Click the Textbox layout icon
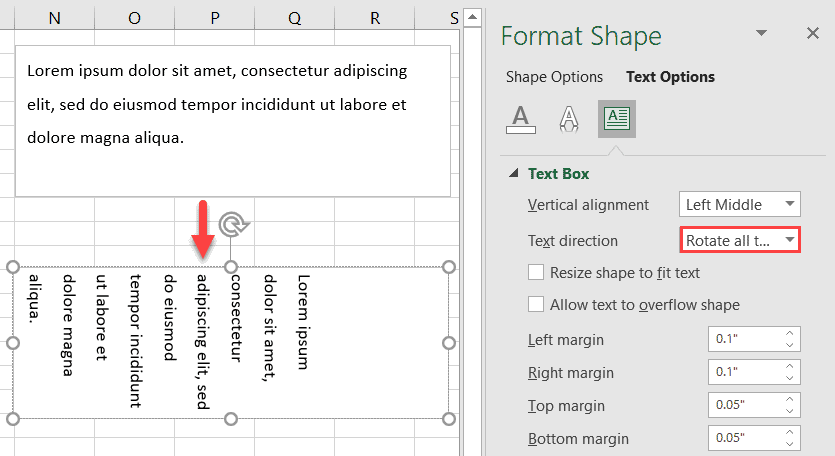Image resolution: width=835 pixels, height=456 pixels. tap(616, 119)
